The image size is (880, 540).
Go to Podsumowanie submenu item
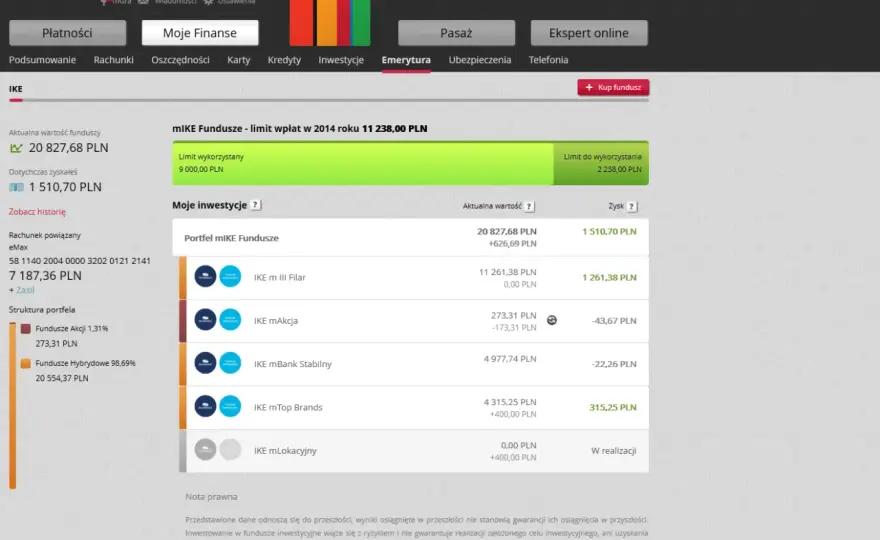[x=42, y=60]
